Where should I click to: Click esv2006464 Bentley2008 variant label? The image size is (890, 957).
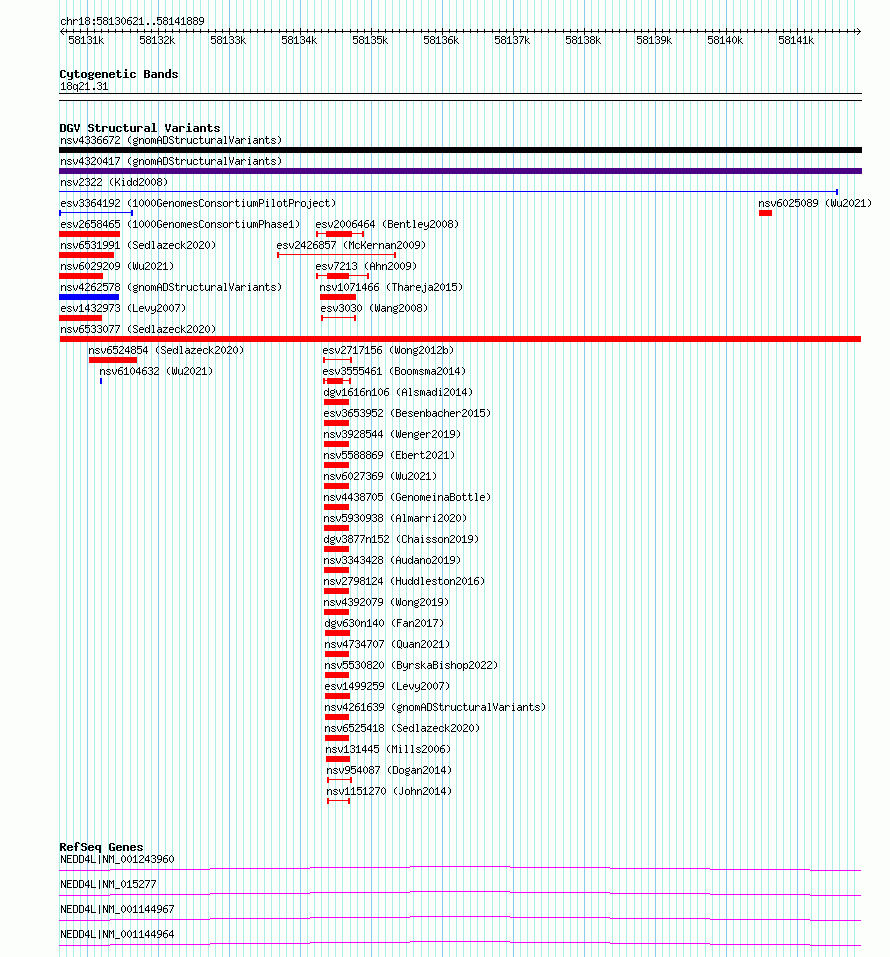(x=387, y=224)
